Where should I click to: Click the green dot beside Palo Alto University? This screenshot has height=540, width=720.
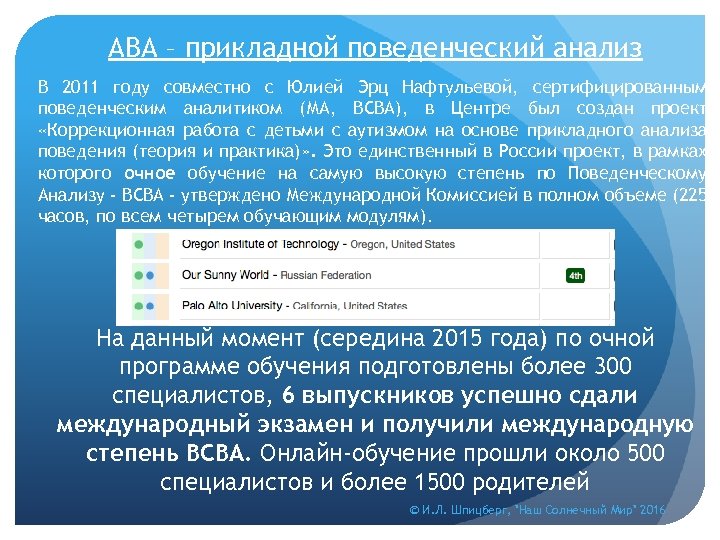point(138,306)
